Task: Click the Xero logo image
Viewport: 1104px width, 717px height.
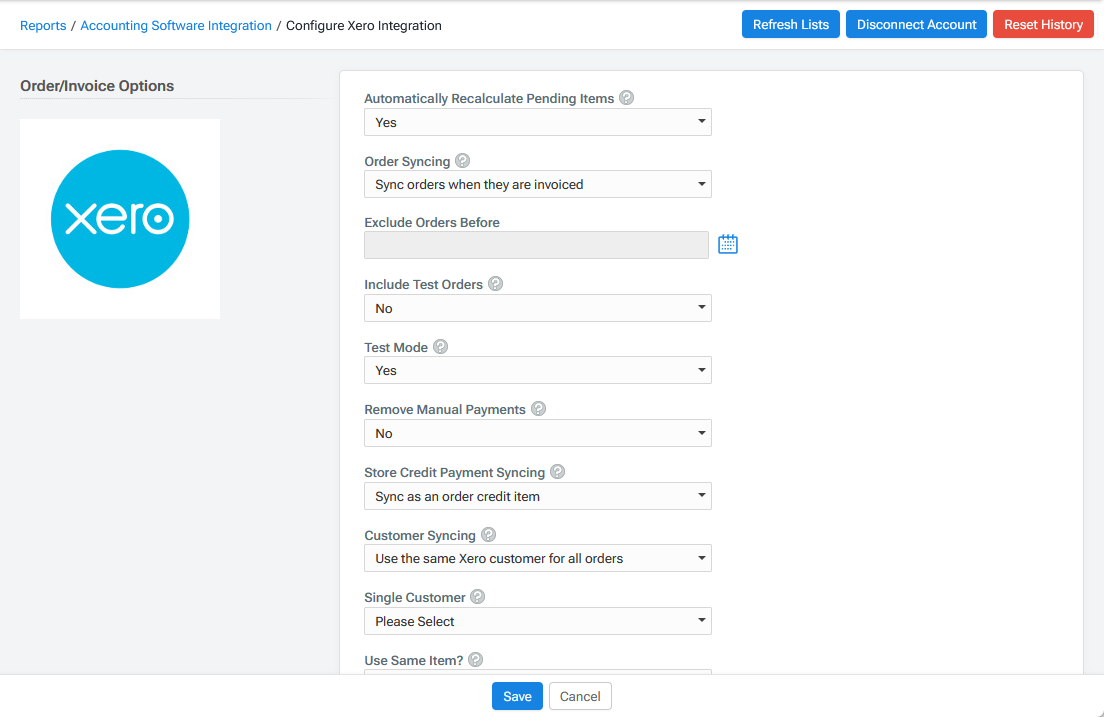Action: point(120,219)
